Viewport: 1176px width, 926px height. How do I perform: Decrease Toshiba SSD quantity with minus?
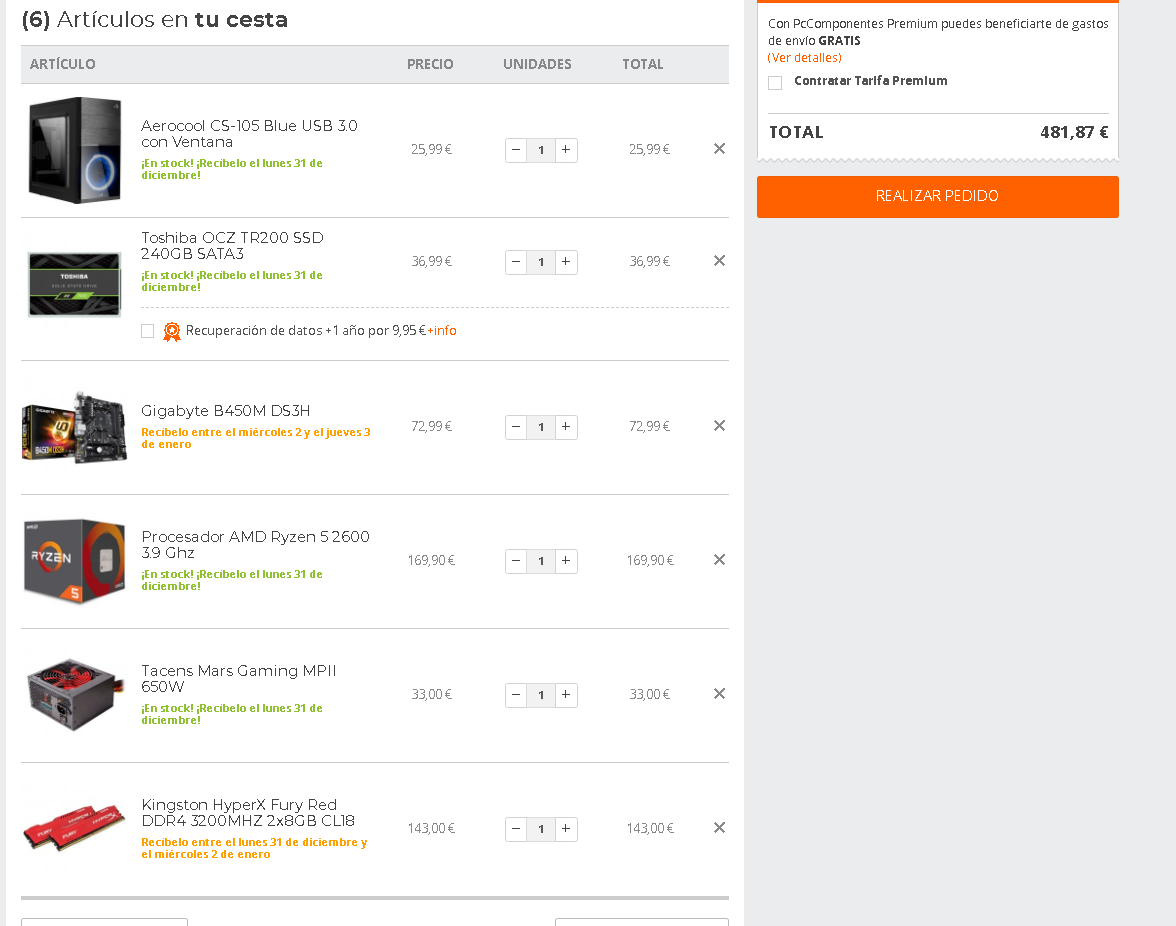pyautogui.click(x=516, y=262)
